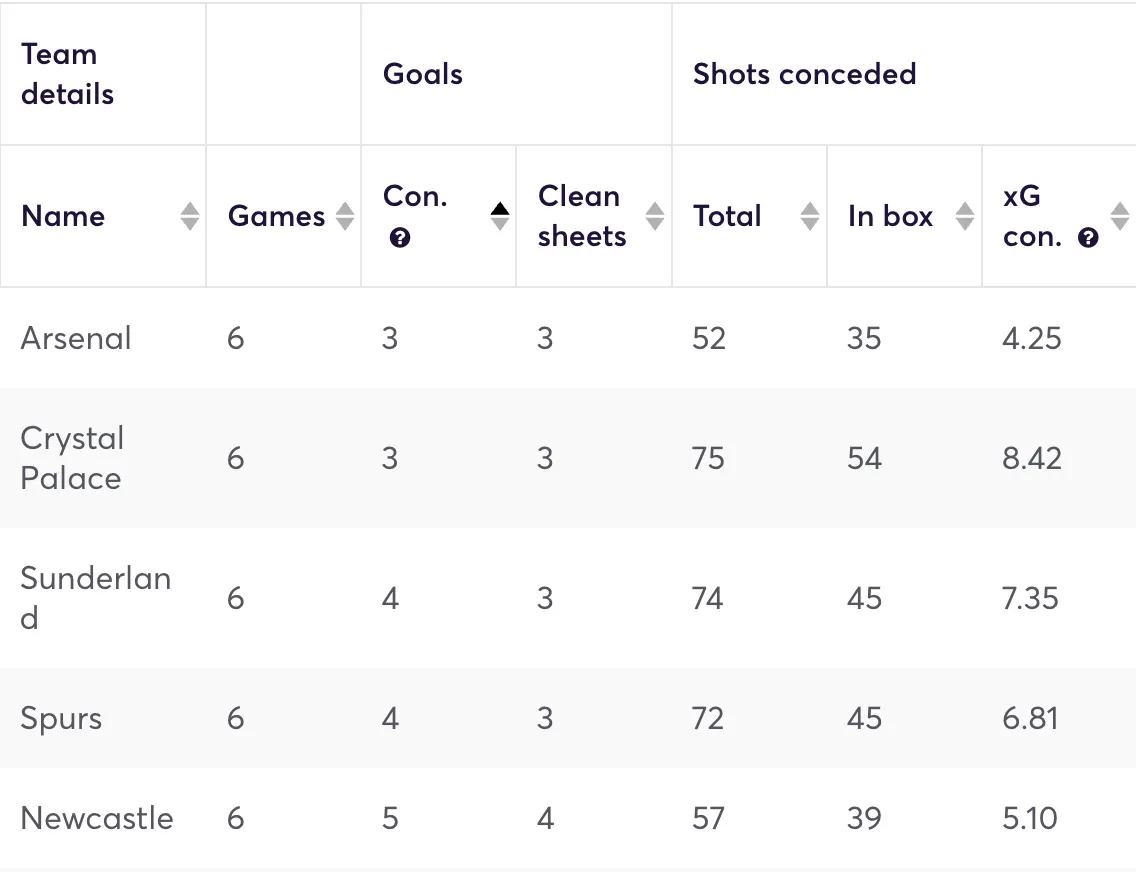Sort by xG con. arrows
This screenshot has height=872, width=1136.
(1120, 216)
